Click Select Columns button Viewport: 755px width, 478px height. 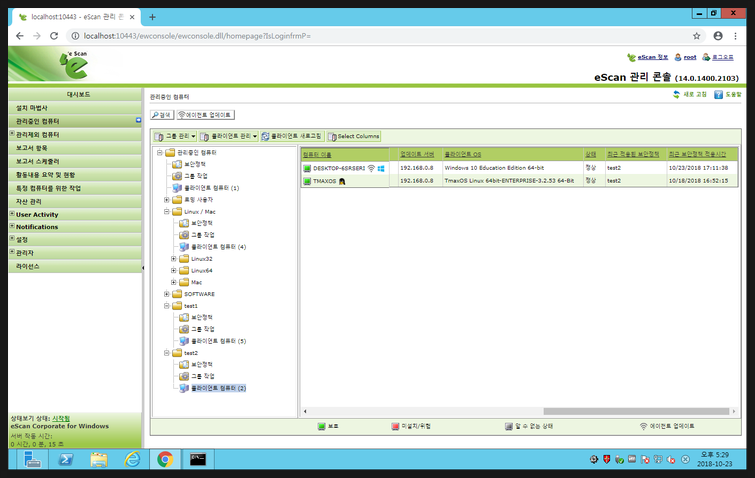pos(354,137)
